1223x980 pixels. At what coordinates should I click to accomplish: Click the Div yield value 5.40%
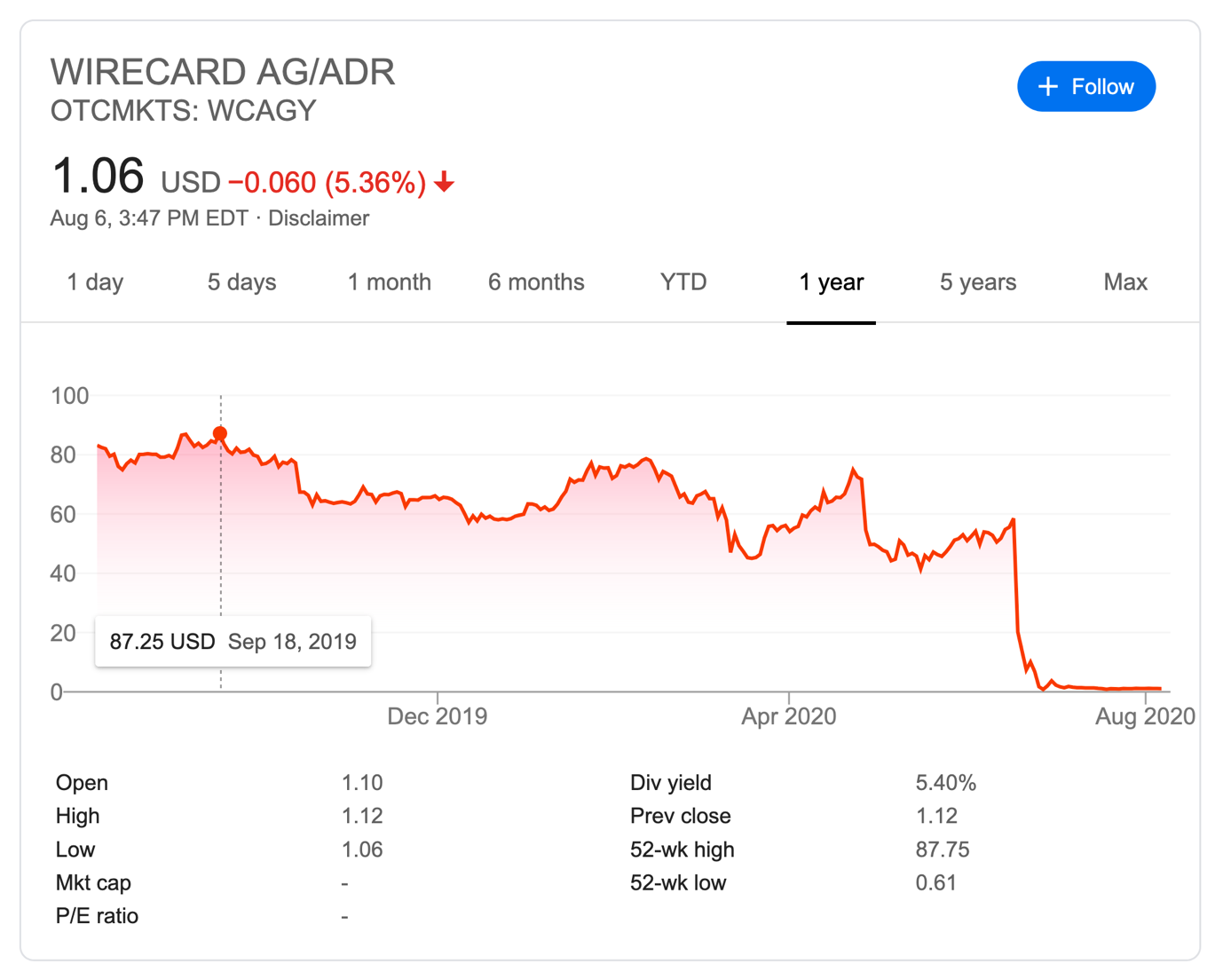946,783
